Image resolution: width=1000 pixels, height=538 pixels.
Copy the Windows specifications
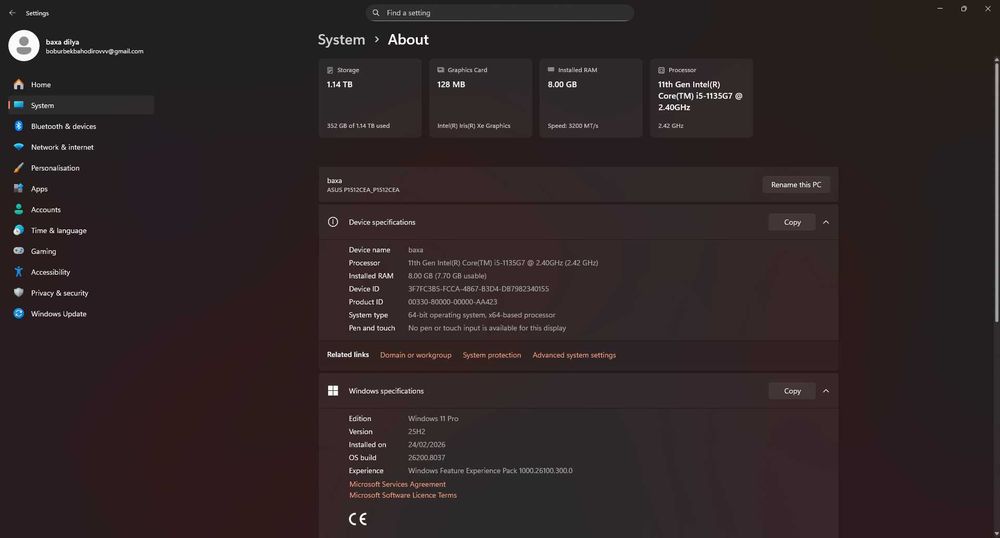(792, 391)
